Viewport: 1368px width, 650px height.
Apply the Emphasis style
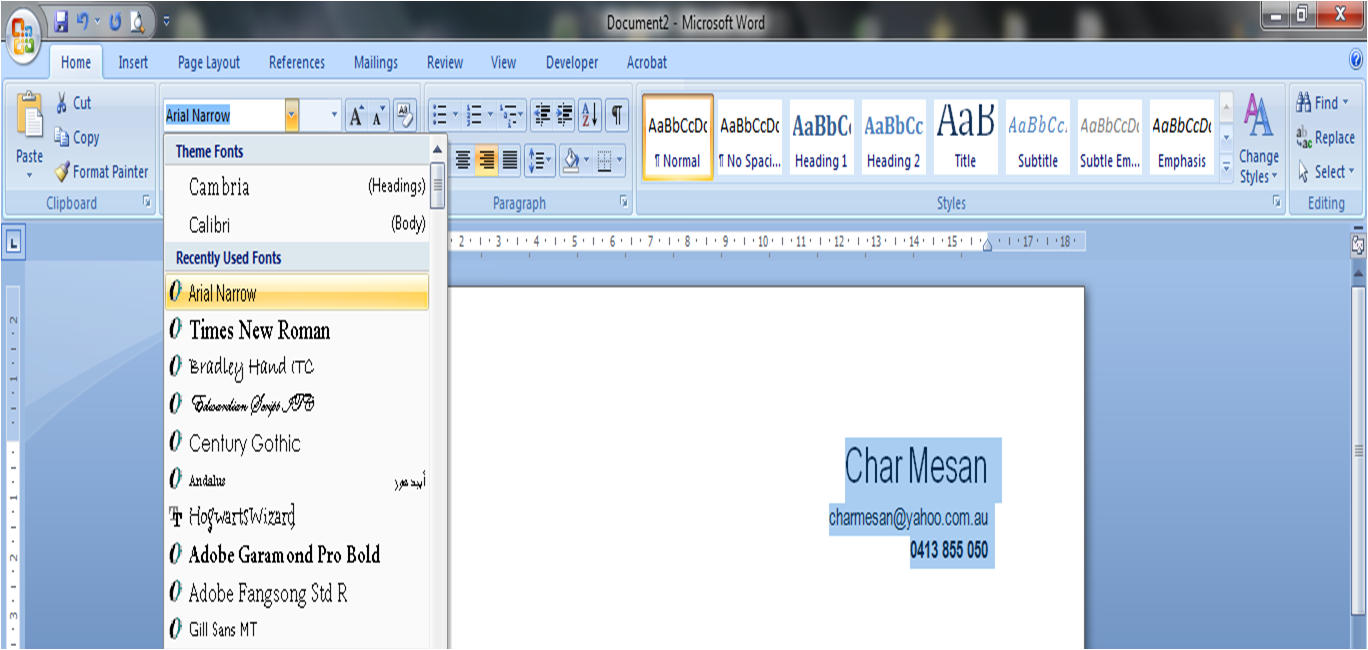coord(1181,138)
